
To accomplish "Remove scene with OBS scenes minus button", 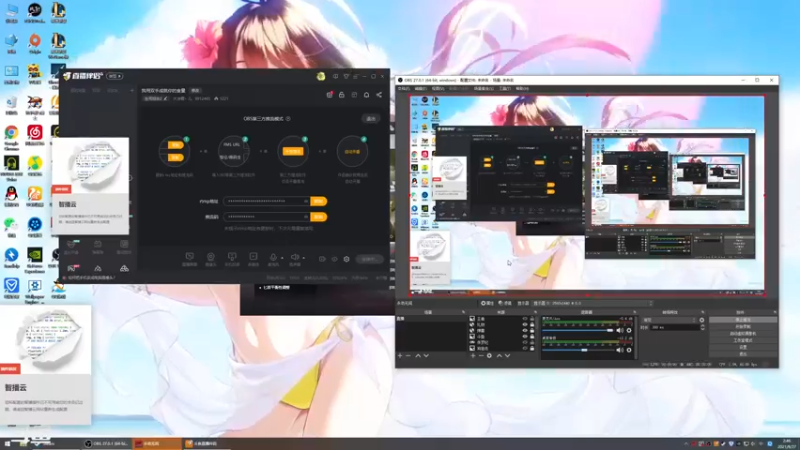I will 408,356.
